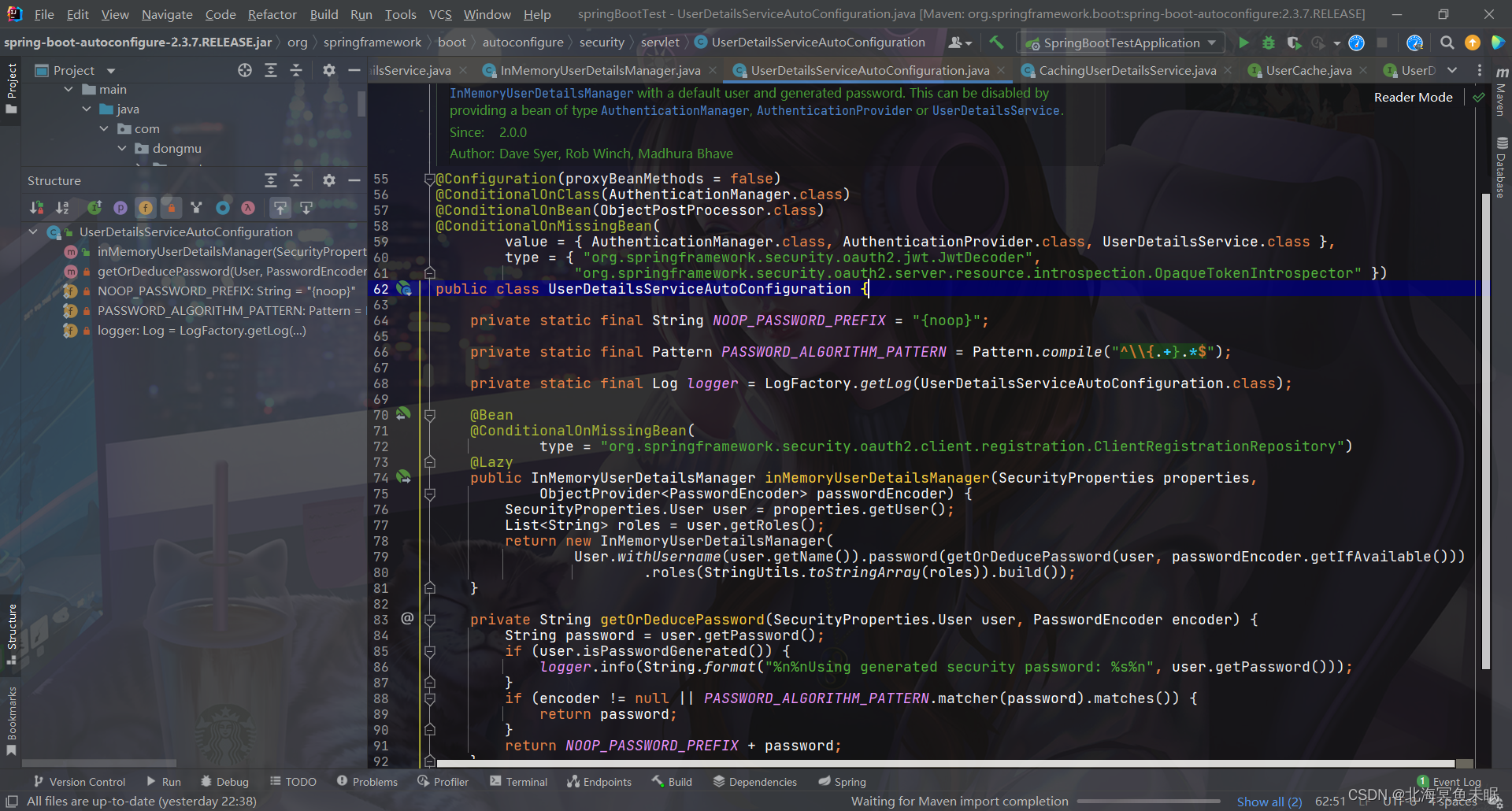Fold the class annotation block at line 55
The width and height of the screenshot is (1512, 811).
(430, 179)
